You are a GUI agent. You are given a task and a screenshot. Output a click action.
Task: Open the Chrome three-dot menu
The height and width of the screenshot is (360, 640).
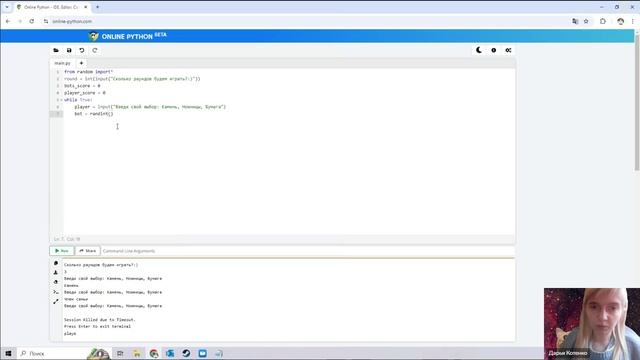point(632,21)
